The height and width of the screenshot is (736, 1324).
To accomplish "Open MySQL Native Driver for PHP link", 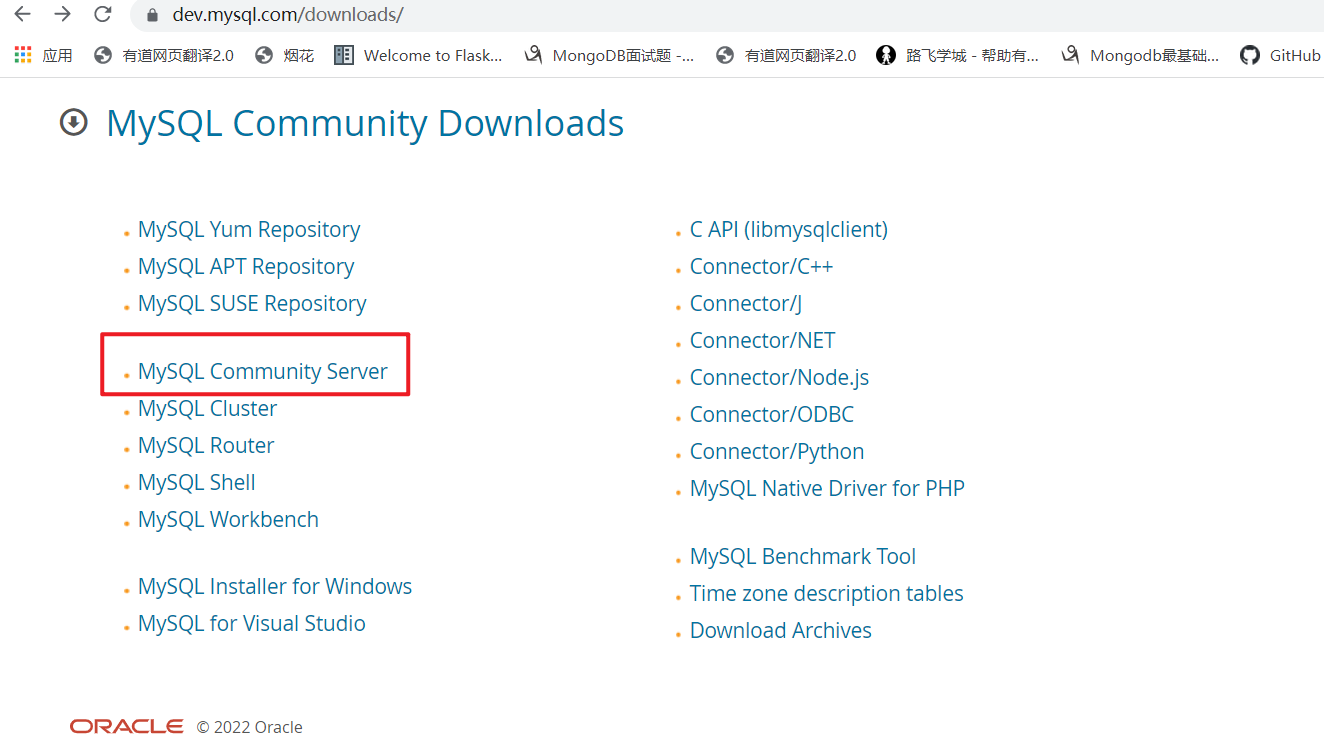I will tap(827, 489).
